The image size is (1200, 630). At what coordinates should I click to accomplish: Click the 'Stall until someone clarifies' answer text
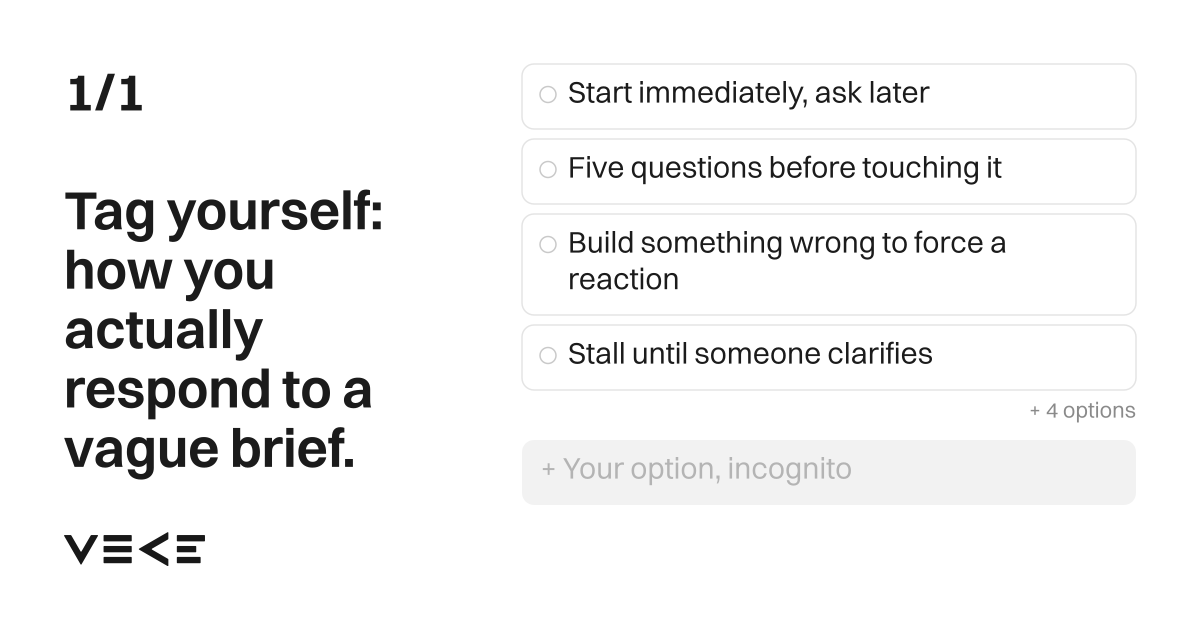point(750,354)
